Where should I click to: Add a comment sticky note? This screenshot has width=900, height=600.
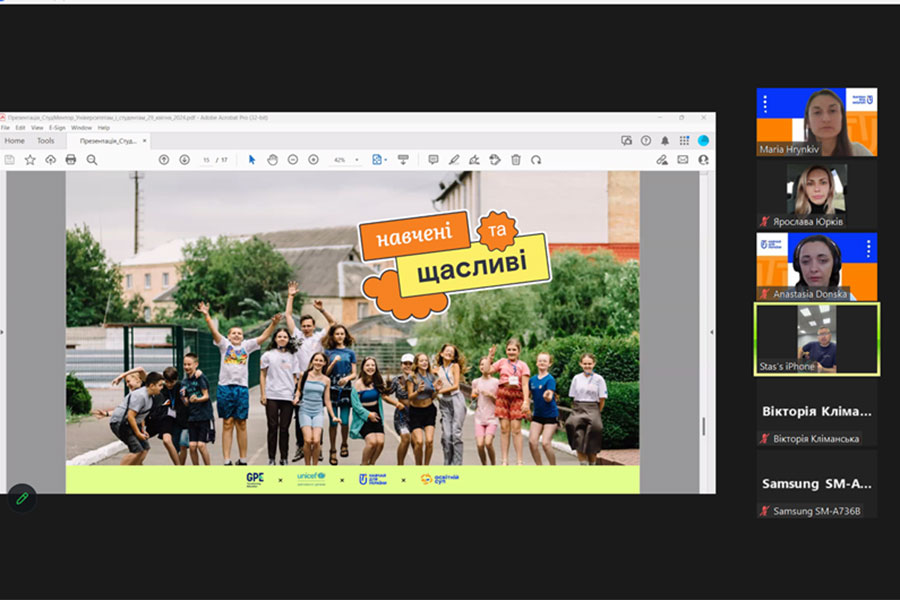coord(433,160)
